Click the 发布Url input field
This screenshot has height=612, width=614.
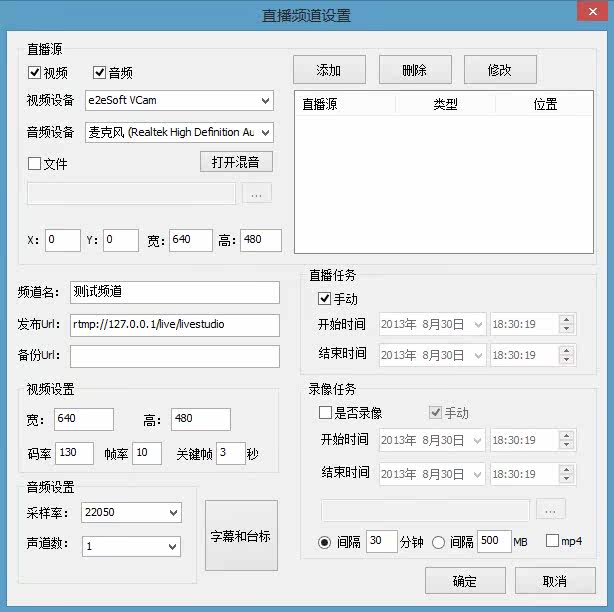click(175, 325)
